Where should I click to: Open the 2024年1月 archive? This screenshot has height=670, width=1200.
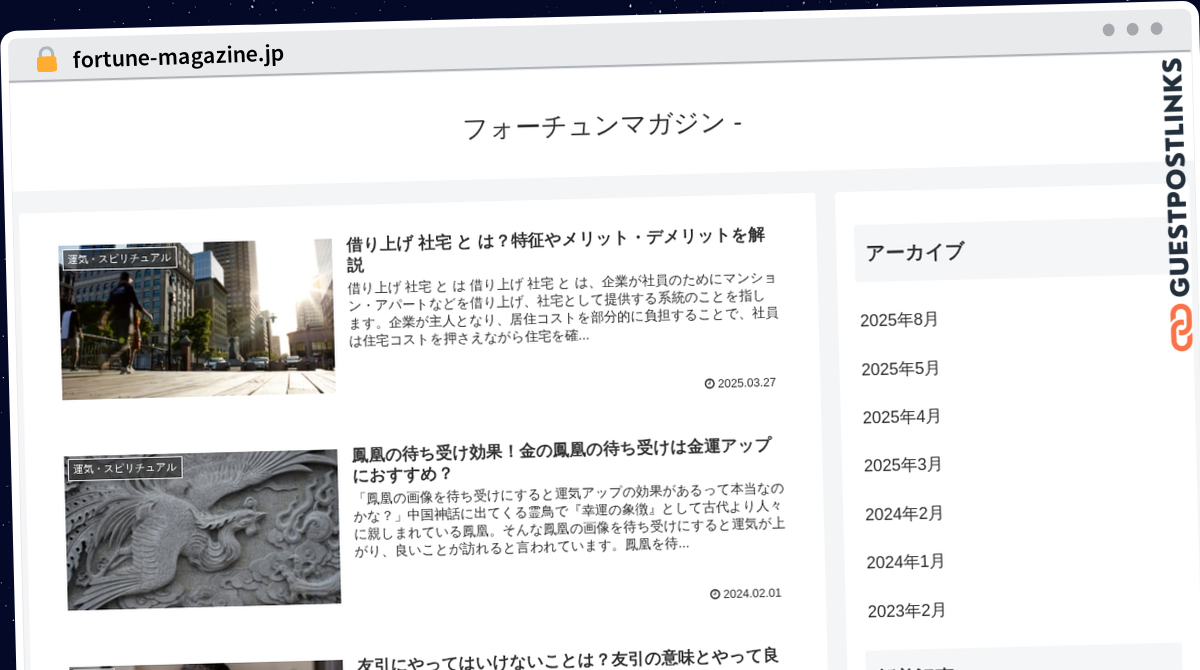tap(905, 562)
